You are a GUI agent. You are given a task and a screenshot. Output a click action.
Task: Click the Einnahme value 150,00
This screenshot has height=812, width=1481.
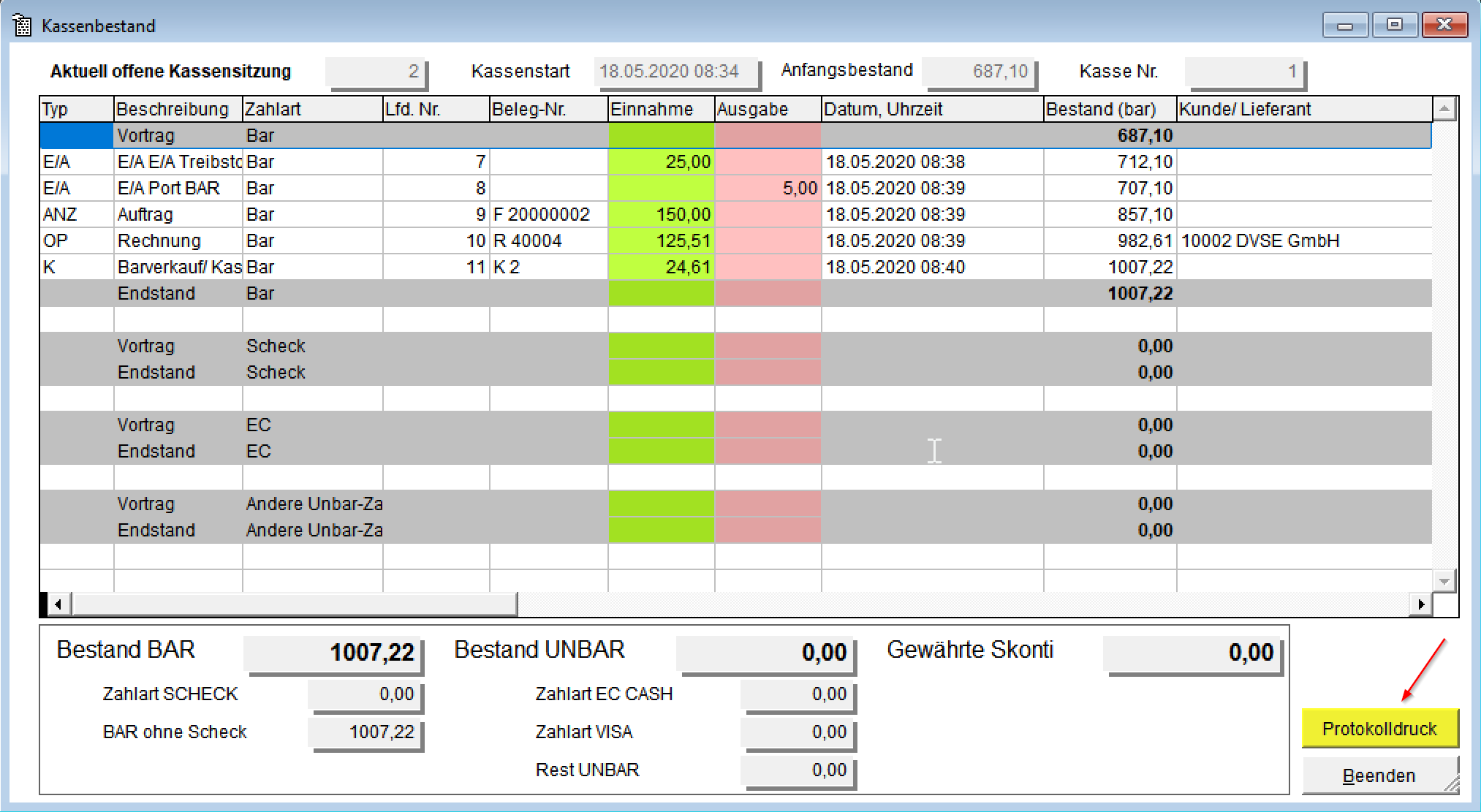pos(662,214)
